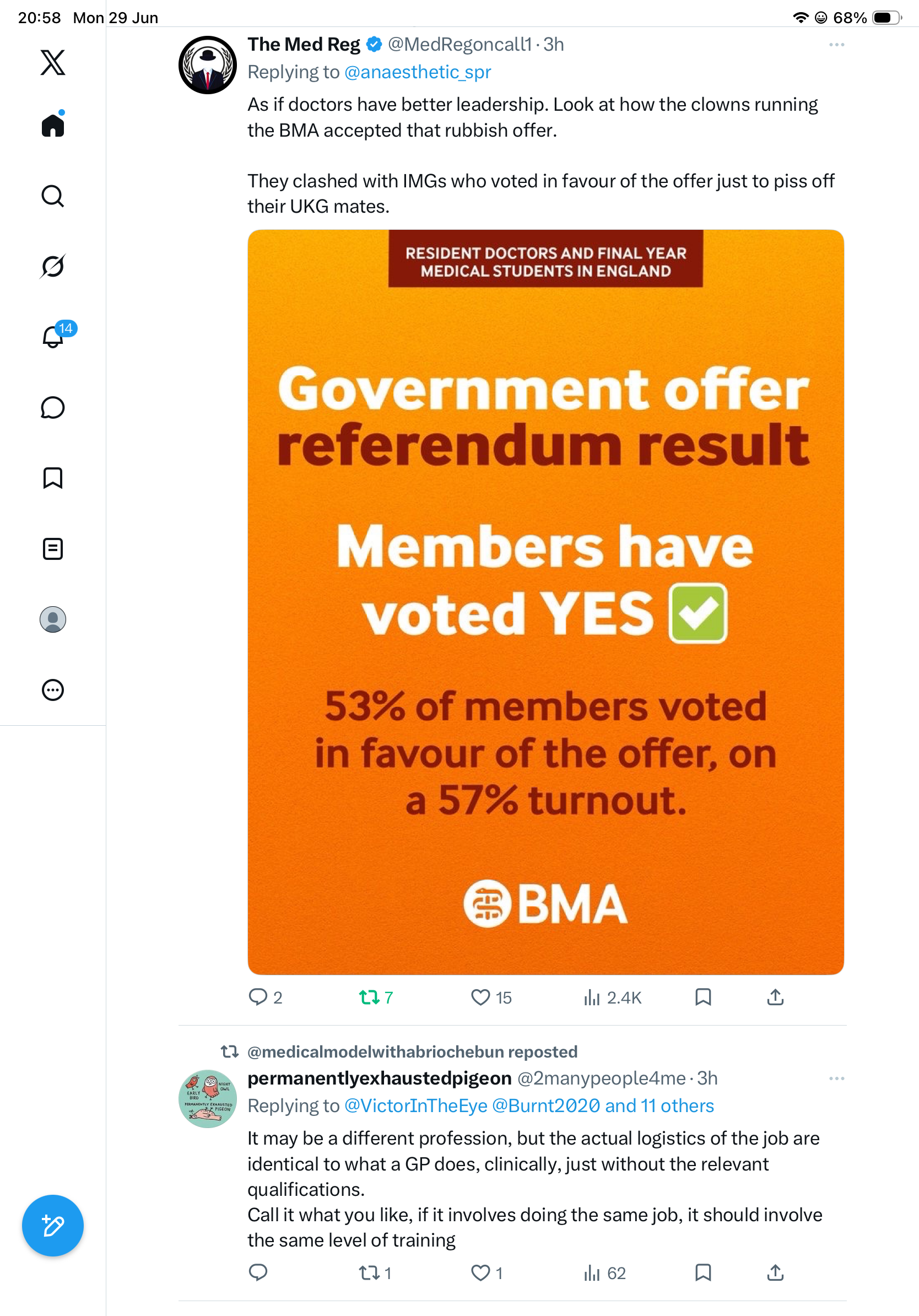Open the X logo home icon
This screenshot has width=919, height=1316.
53,62
